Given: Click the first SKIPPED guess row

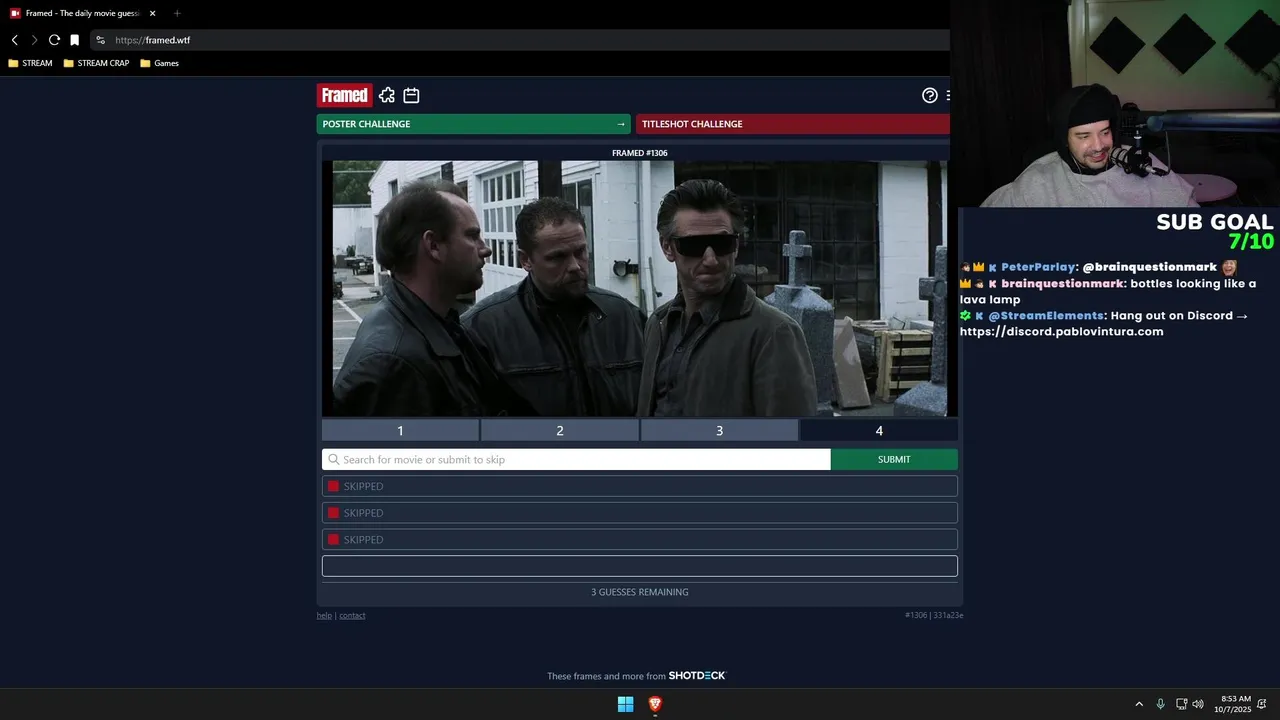Looking at the screenshot, I should (x=640, y=486).
